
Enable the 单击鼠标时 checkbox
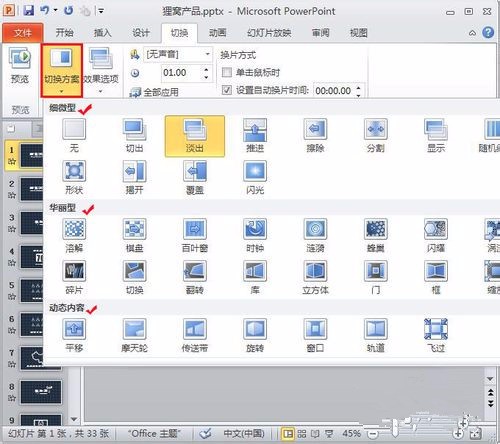tap(227, 72)
